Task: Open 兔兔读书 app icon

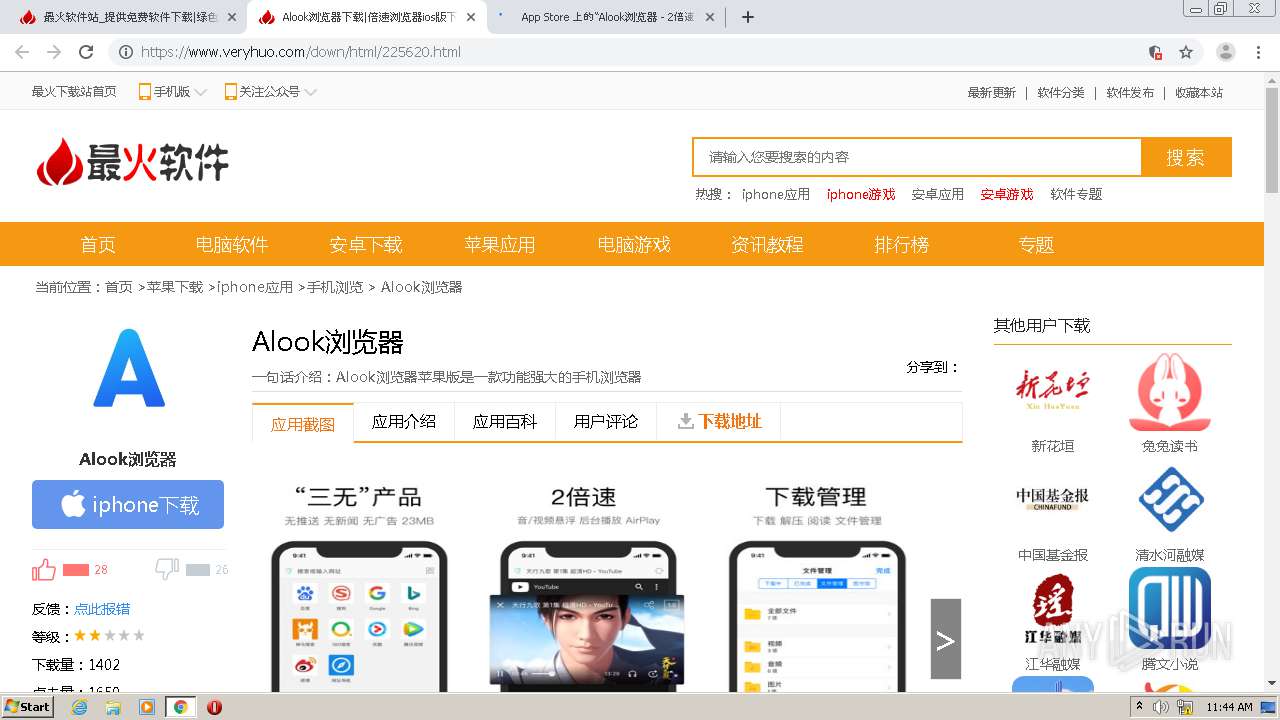Action: (x=1169, y=391)
